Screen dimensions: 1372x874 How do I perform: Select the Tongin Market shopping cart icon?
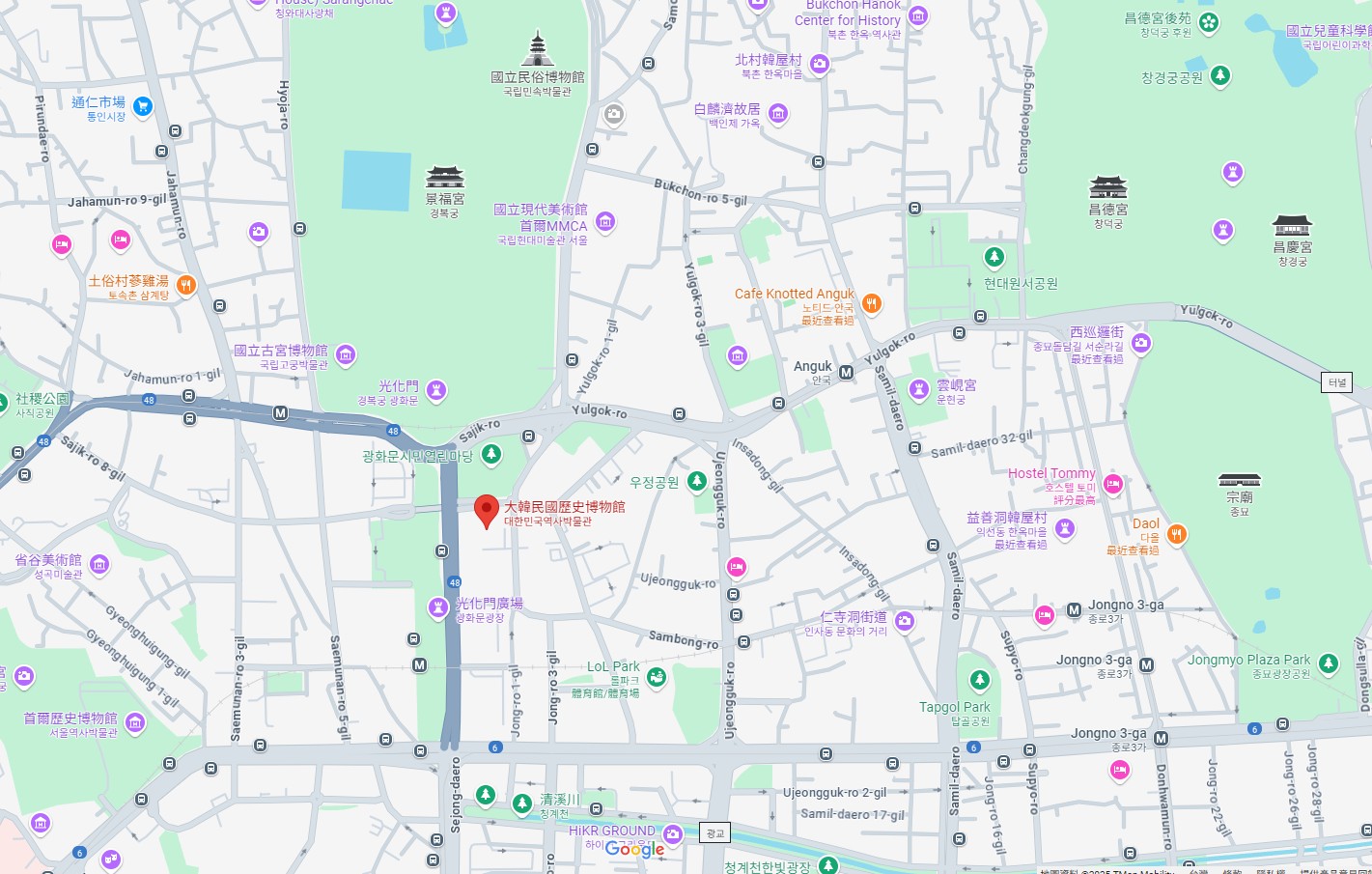(143, 106)
